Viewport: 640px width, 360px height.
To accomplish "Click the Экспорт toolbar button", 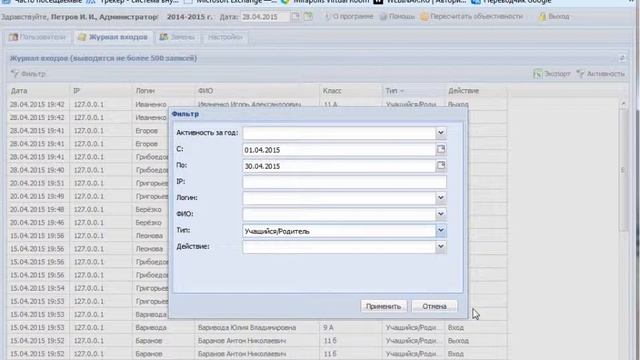I will coord(552,74).
